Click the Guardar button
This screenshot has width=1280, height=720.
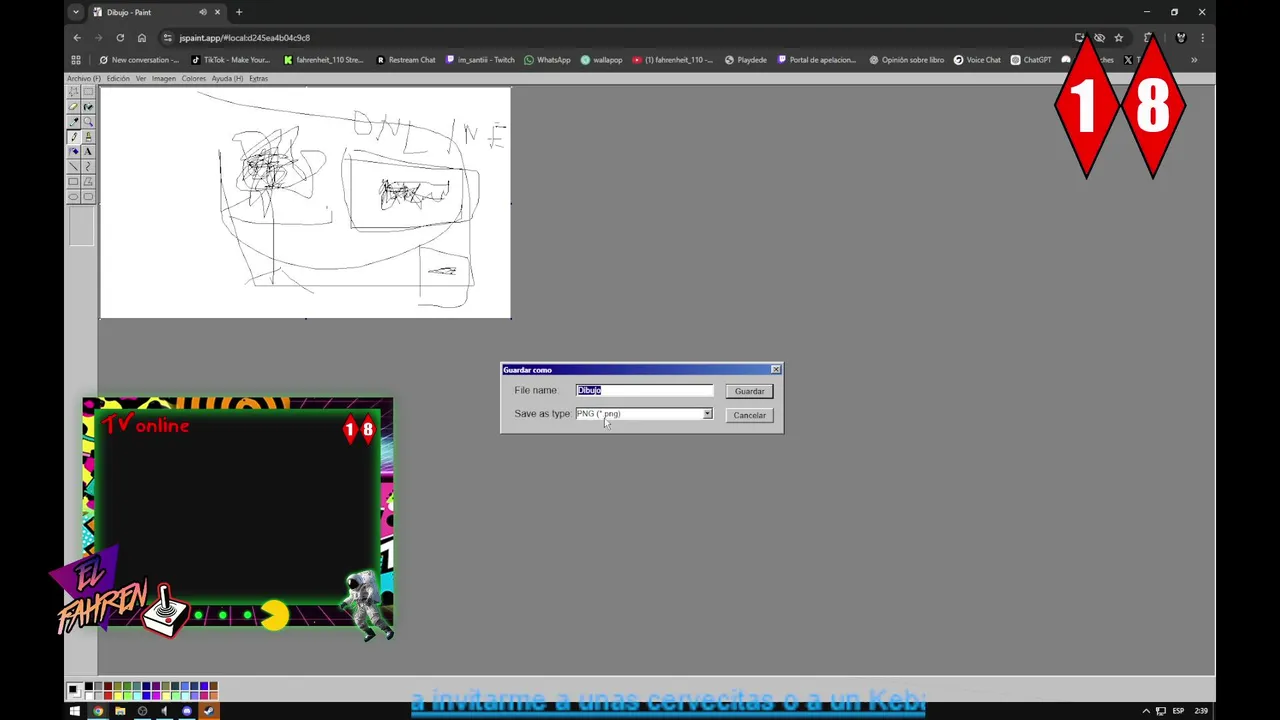[x=749, y=391]
